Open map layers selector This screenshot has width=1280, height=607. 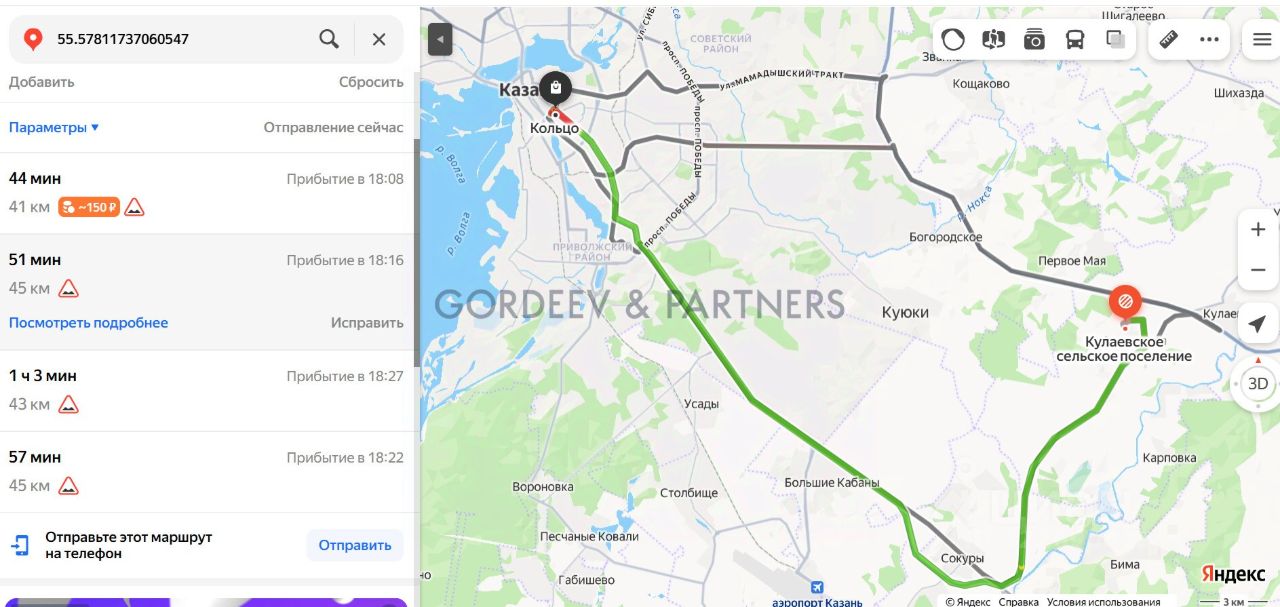(1116, 40)
